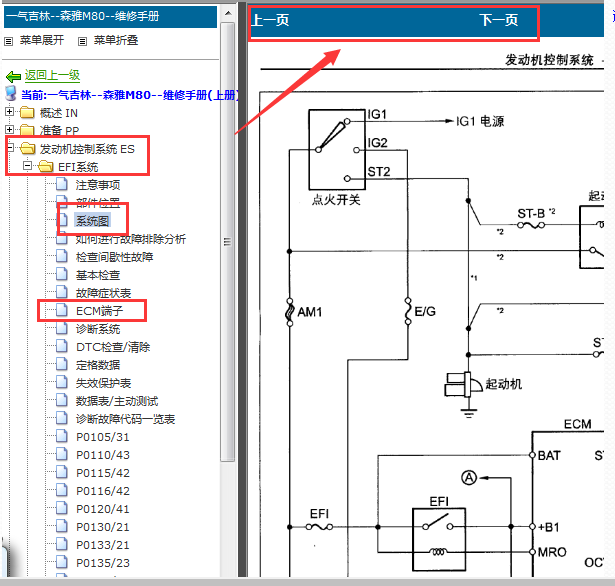Click the 概述 IN folder icon
The image size is (615, 586).
[x=27, y=113]
